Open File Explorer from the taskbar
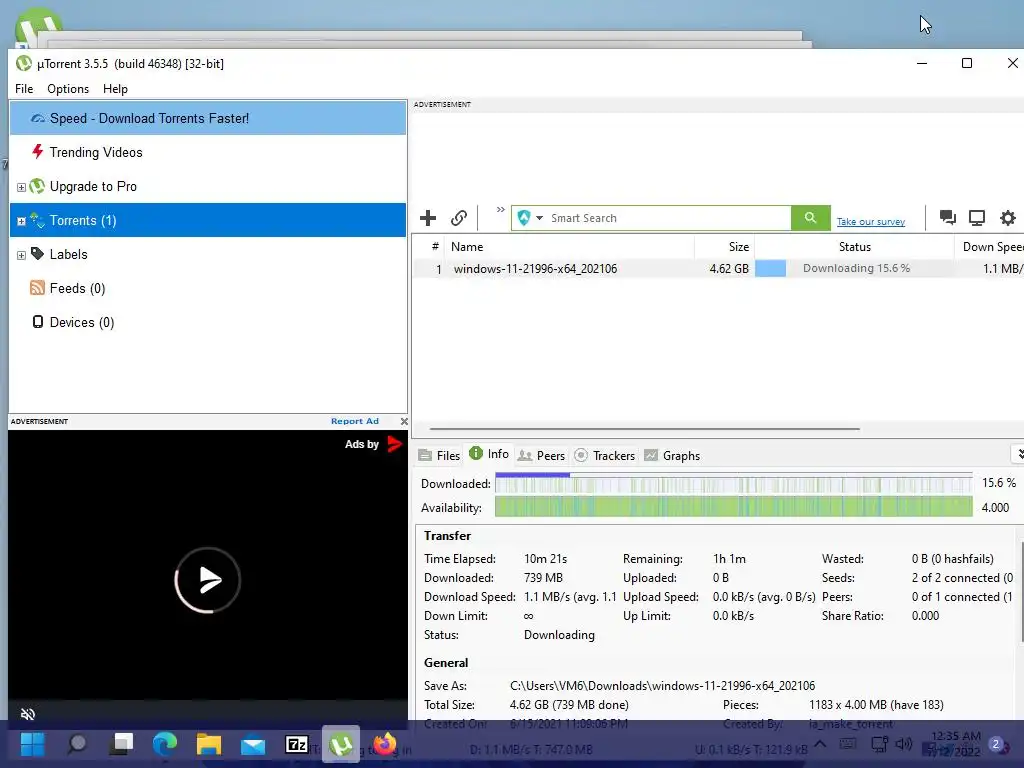 point(209,744)
